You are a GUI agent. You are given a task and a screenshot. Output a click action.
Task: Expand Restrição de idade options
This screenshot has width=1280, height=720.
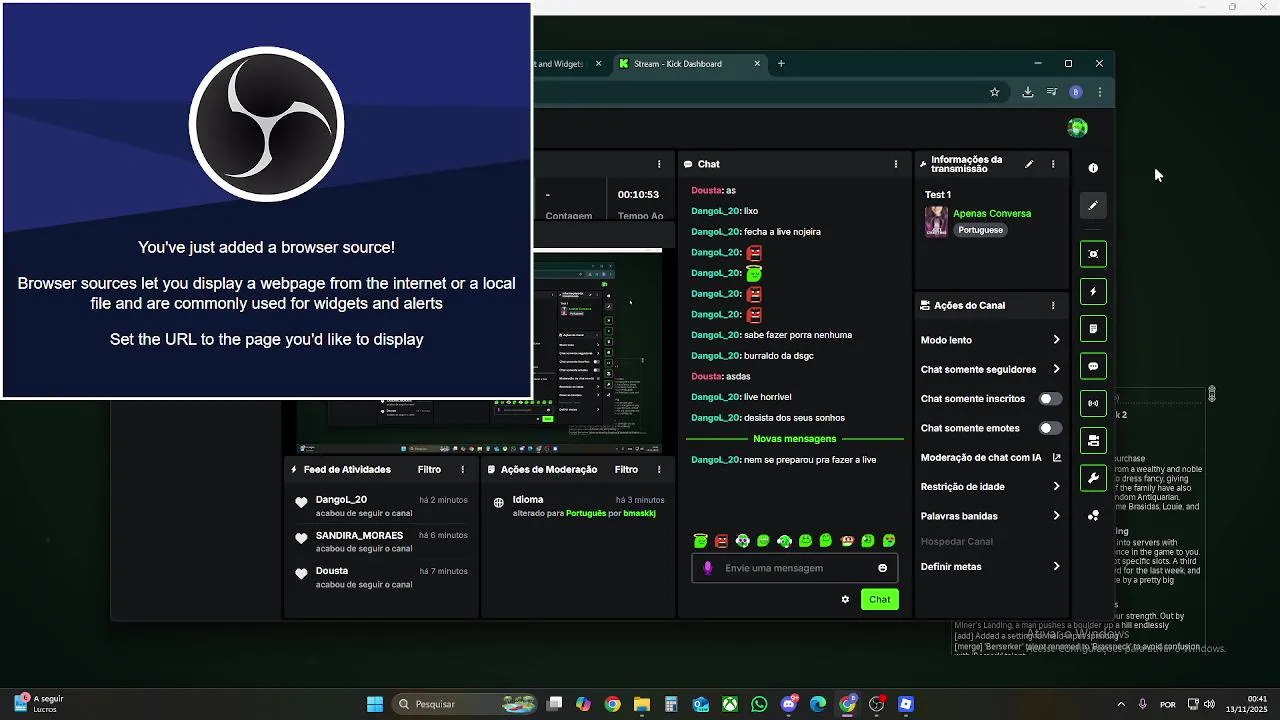pos(990,487)
